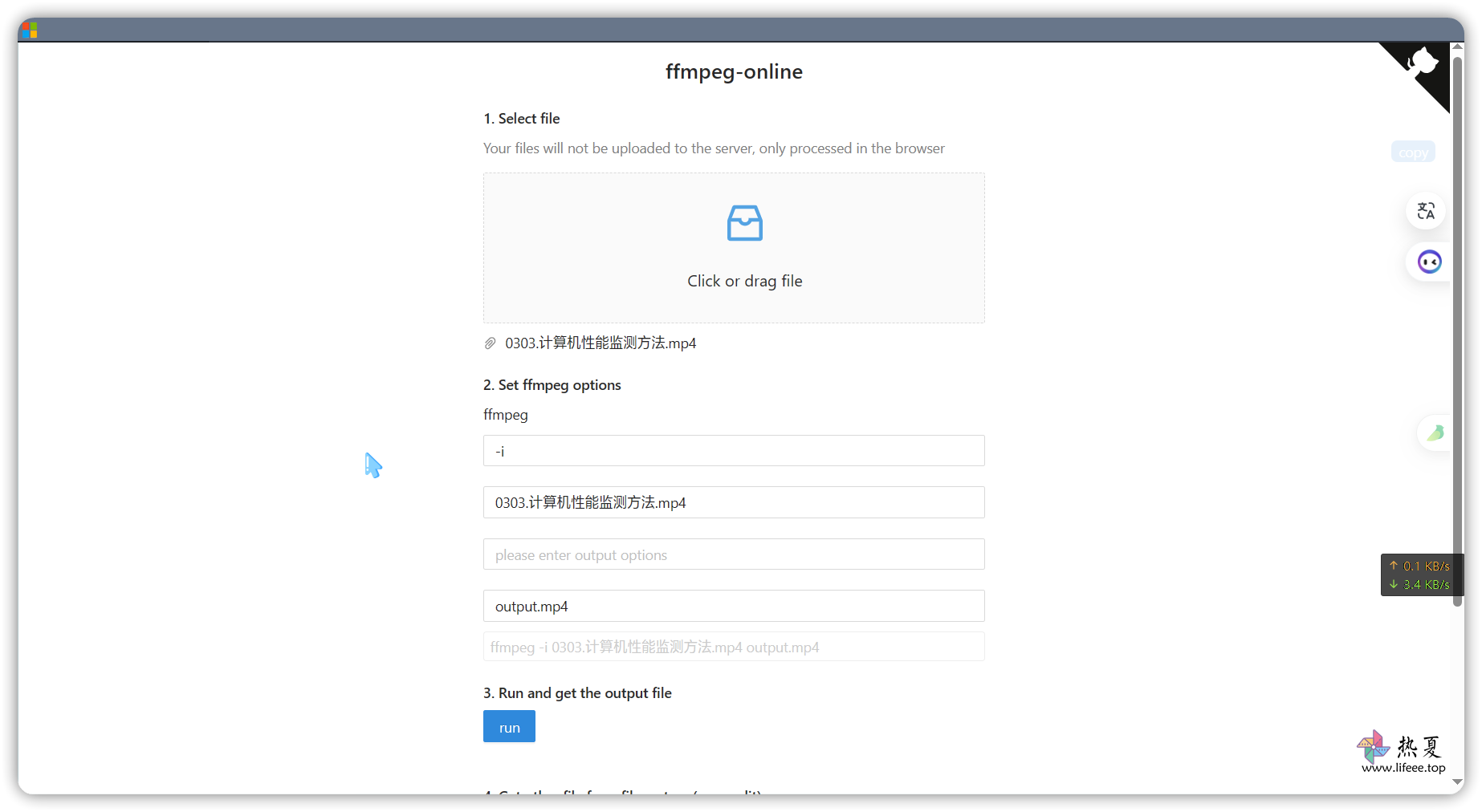
Task: Click the input filename text field
Action: 733,502
